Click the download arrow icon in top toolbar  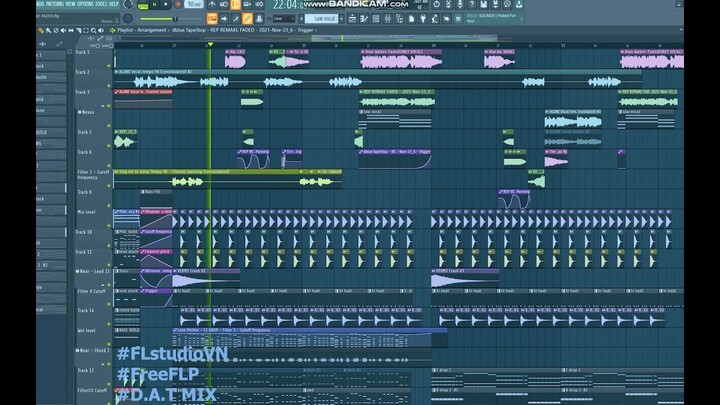(x=519, y=4)
